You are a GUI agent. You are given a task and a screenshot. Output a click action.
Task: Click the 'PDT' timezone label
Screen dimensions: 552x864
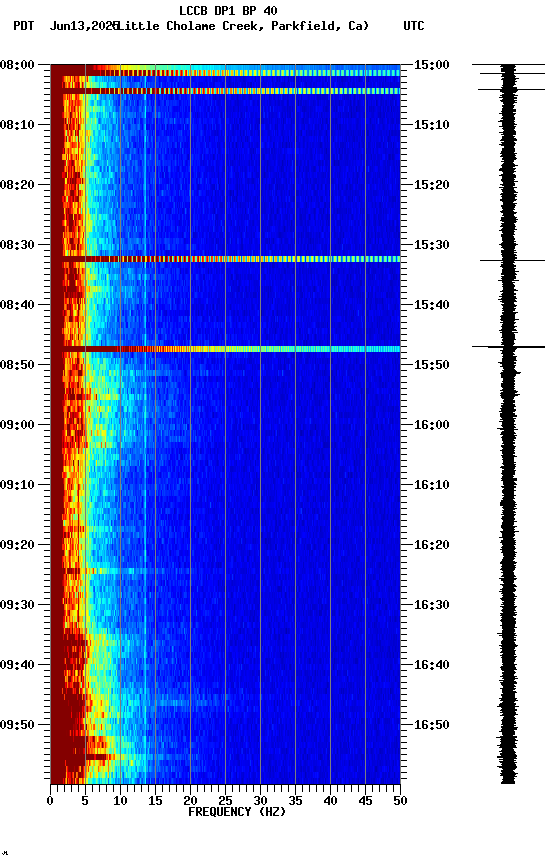point(24,26)
